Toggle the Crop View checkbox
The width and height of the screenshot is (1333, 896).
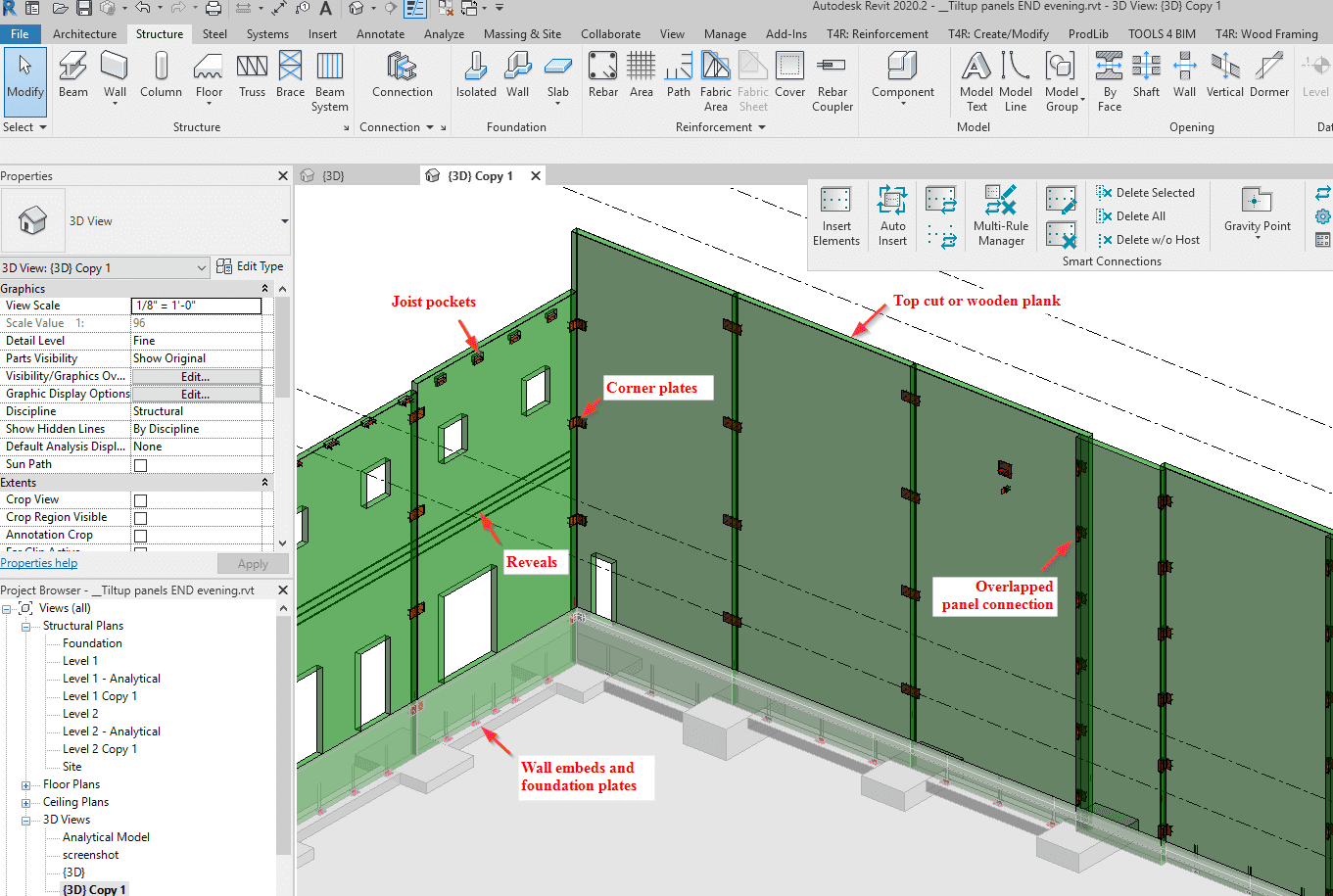click(140, 500)
